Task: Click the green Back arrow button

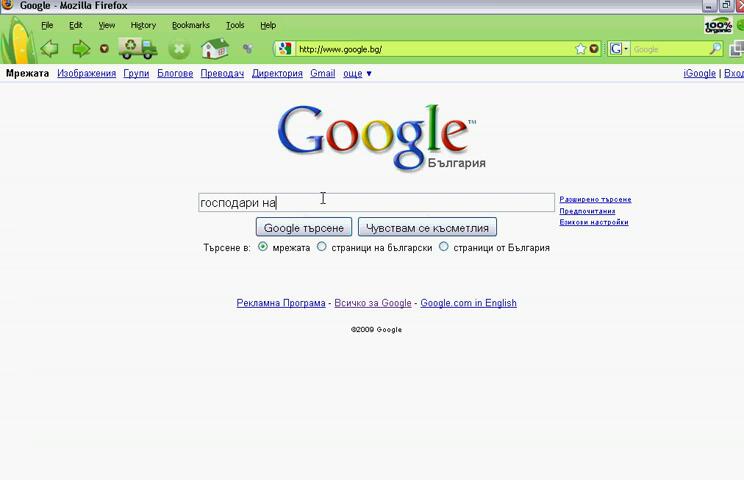Action: (x=49, y=48)
